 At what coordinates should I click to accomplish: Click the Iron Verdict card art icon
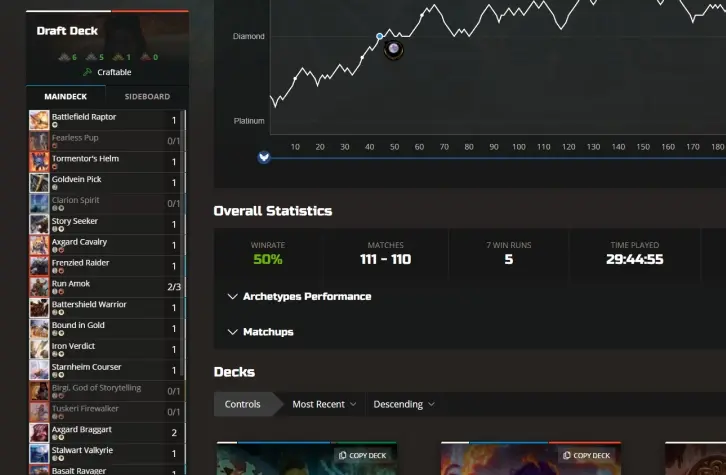(39, 349)
